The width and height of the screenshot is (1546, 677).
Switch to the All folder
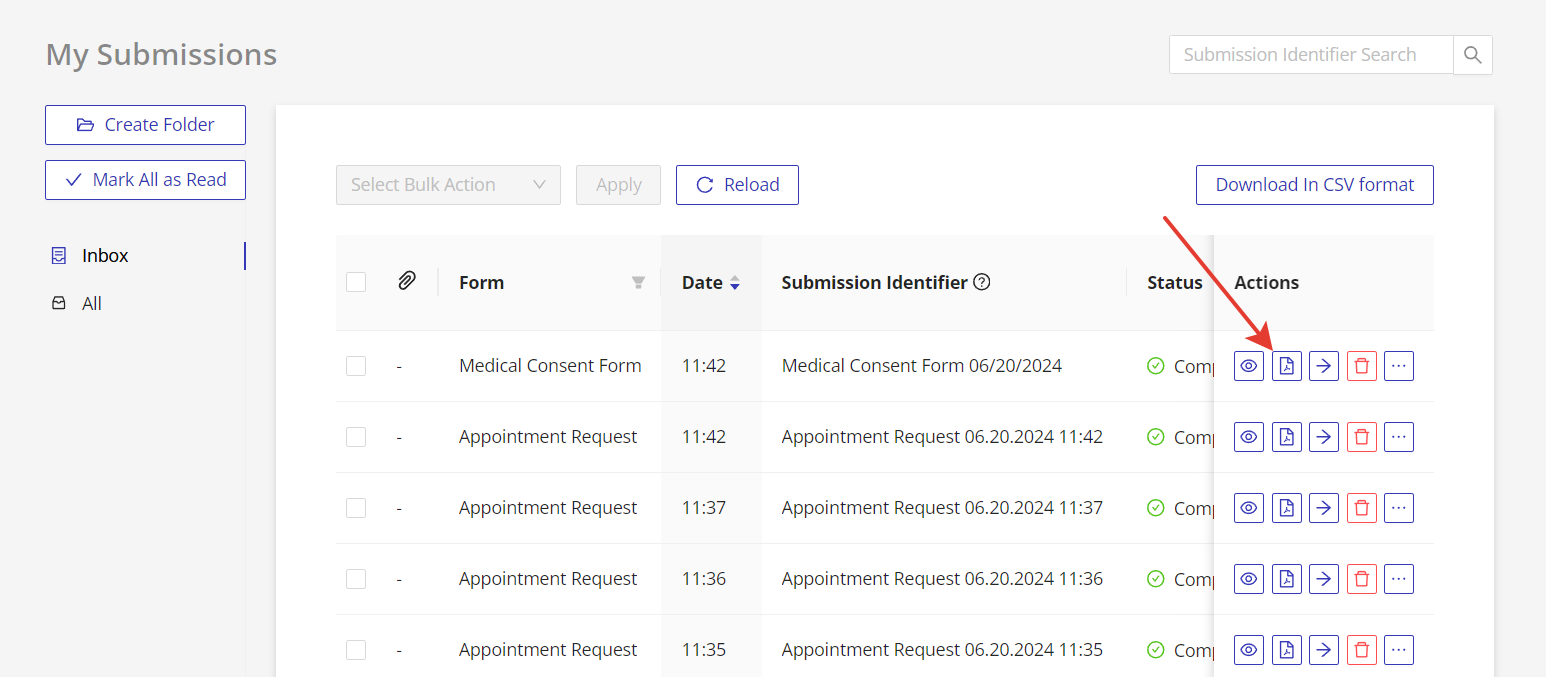pos(92,304)
